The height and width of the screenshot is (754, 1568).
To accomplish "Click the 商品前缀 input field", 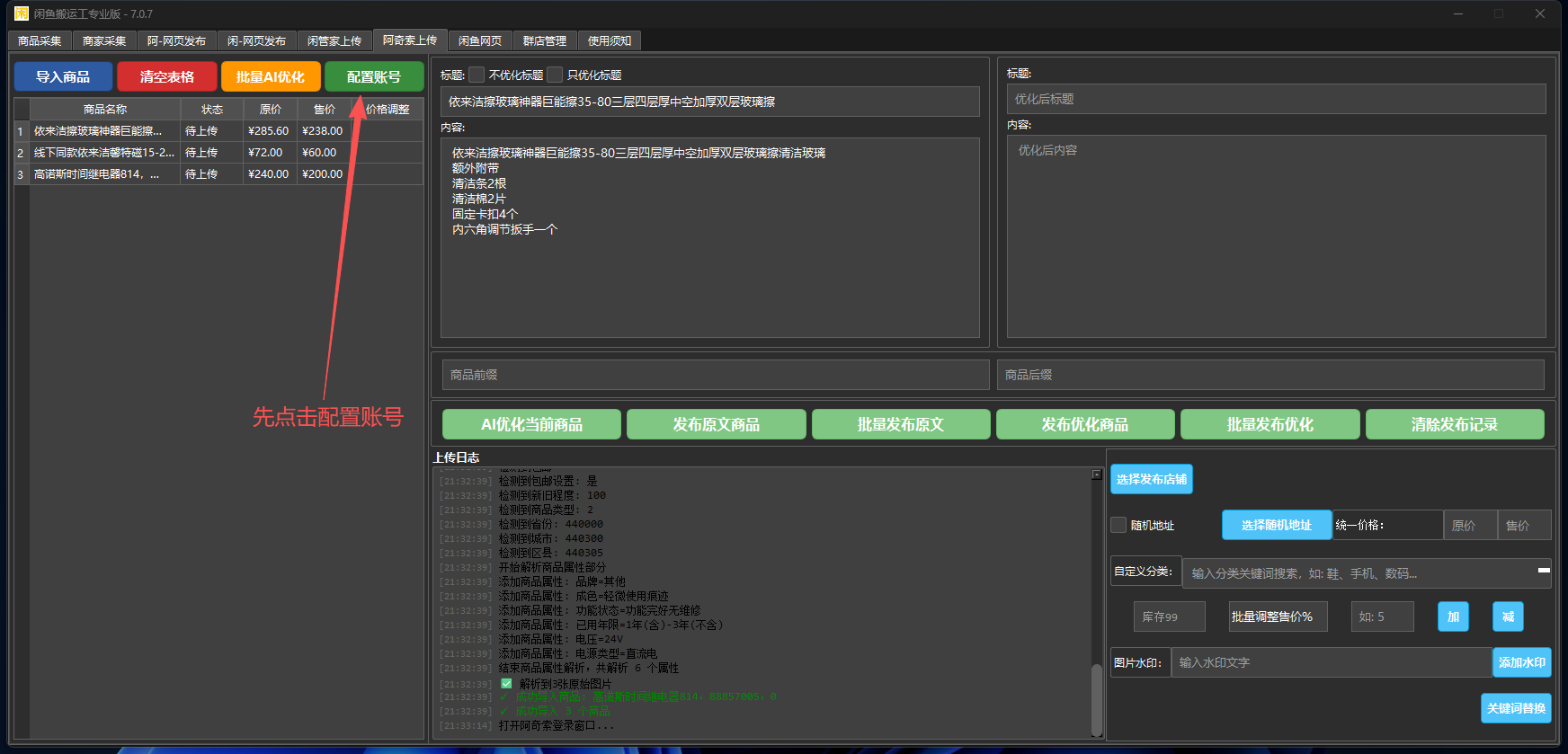I will (715, 375).
